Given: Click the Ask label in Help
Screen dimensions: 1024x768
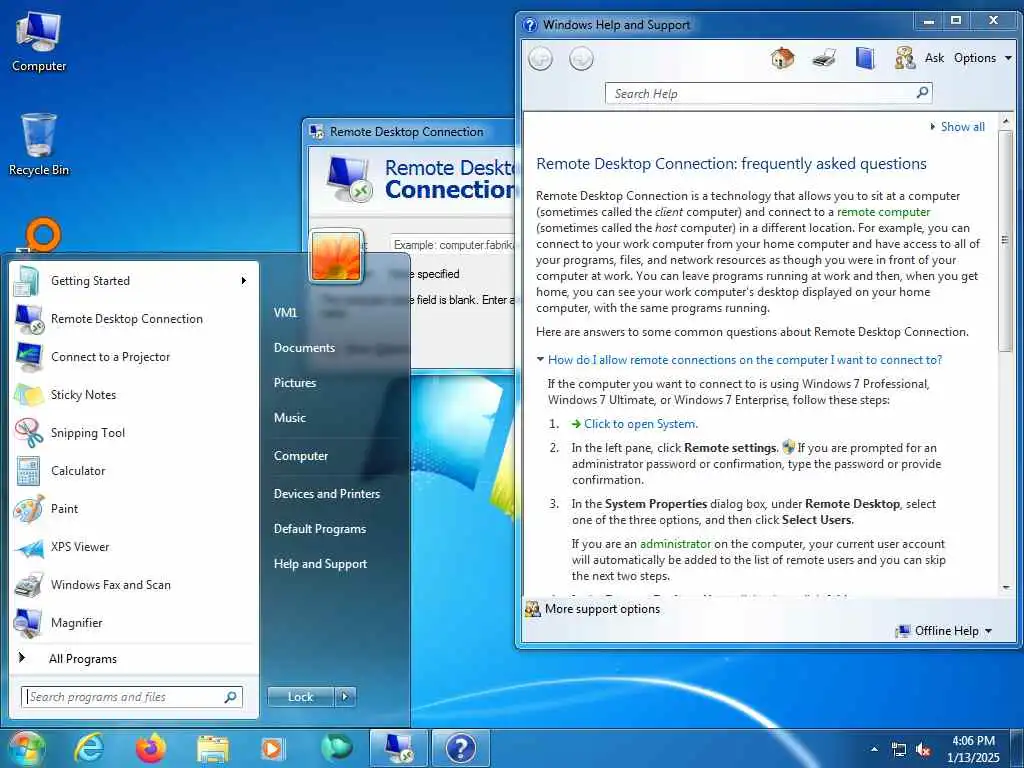Looking at the screenshot, I should (934, 58).
